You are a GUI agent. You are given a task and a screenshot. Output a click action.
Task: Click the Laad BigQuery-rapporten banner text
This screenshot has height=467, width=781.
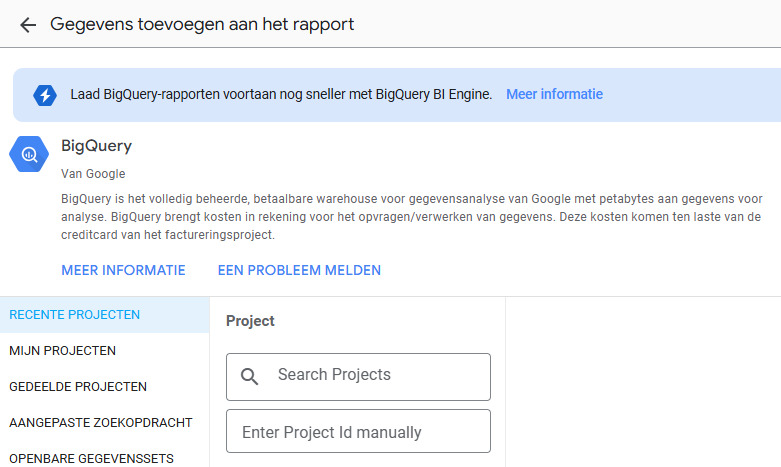[x=281, y=94]
